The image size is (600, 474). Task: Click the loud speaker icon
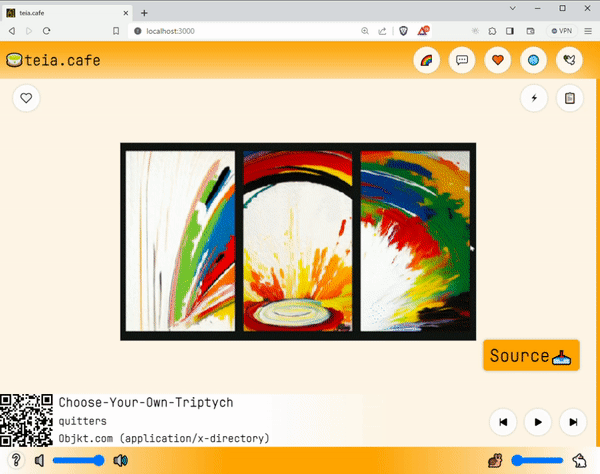121,461
